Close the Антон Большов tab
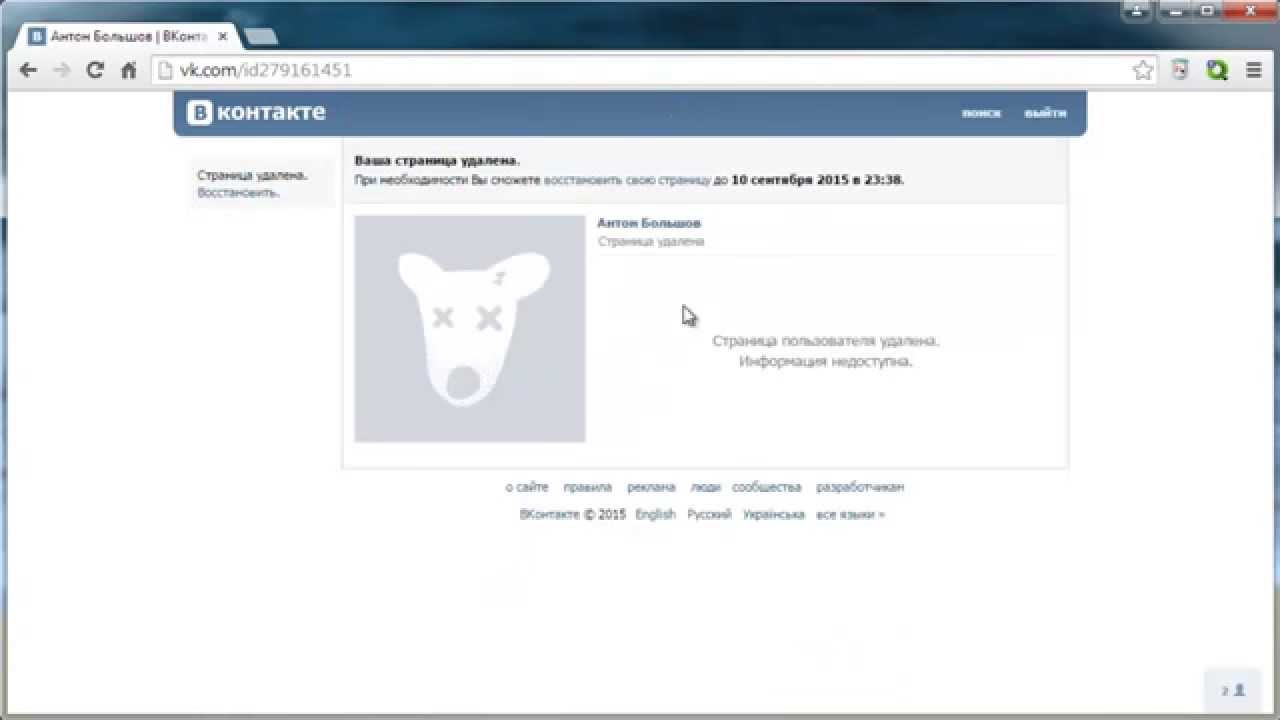The height and width of the screenshot is (720, 1280). 222,36
